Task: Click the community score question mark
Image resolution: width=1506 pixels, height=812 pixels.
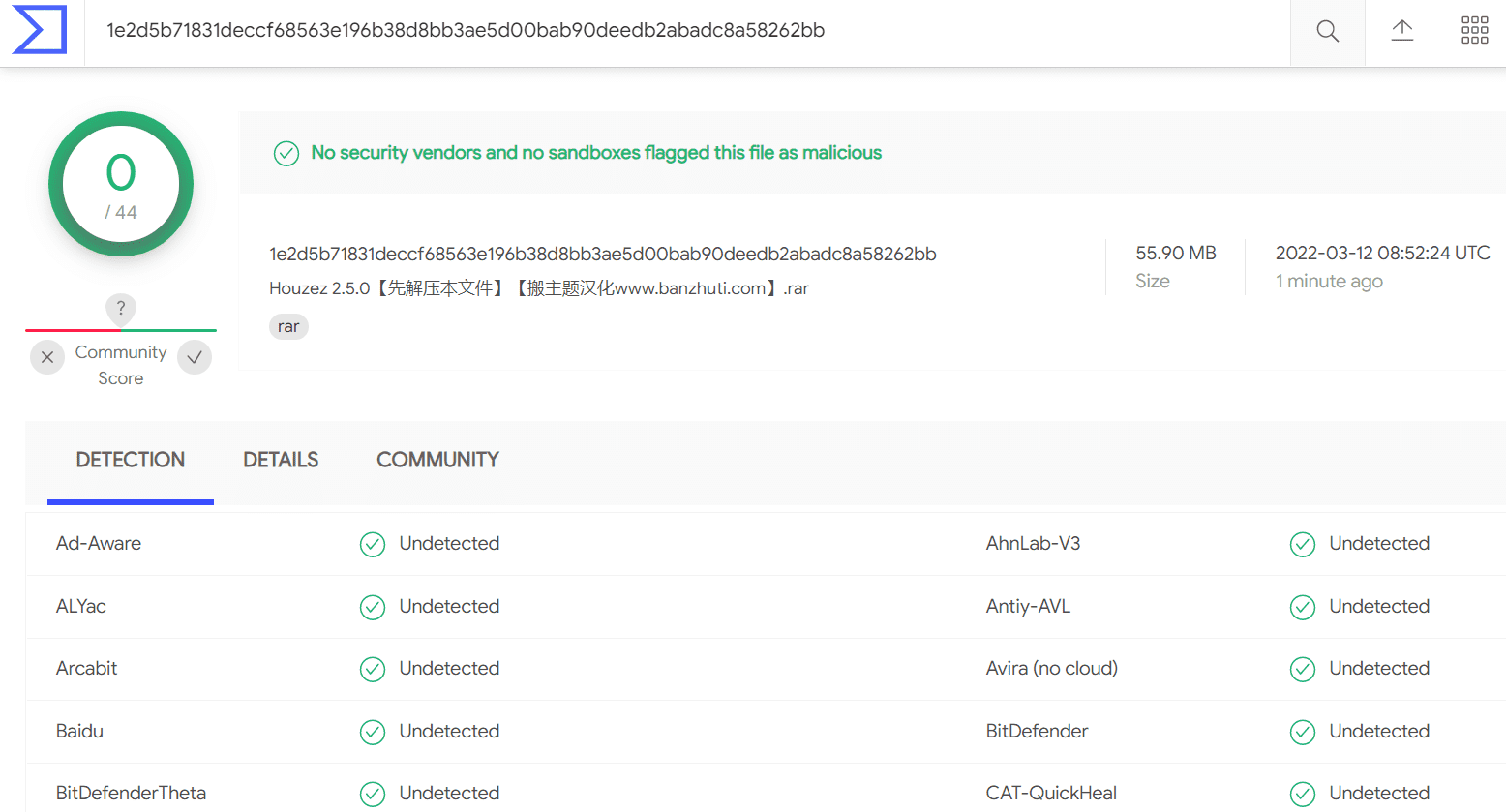Action: [x=121, y=309]
